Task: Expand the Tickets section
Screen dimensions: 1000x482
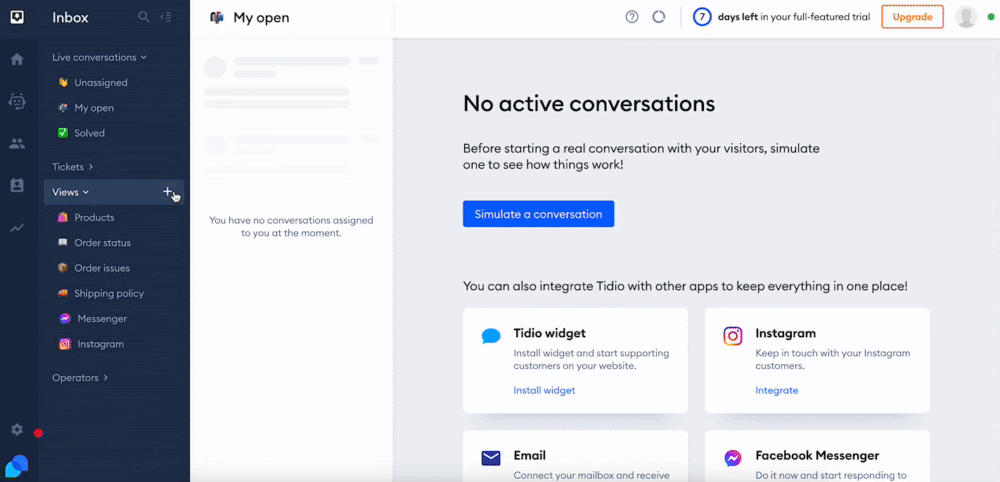Action: click(x=73, y=166)
